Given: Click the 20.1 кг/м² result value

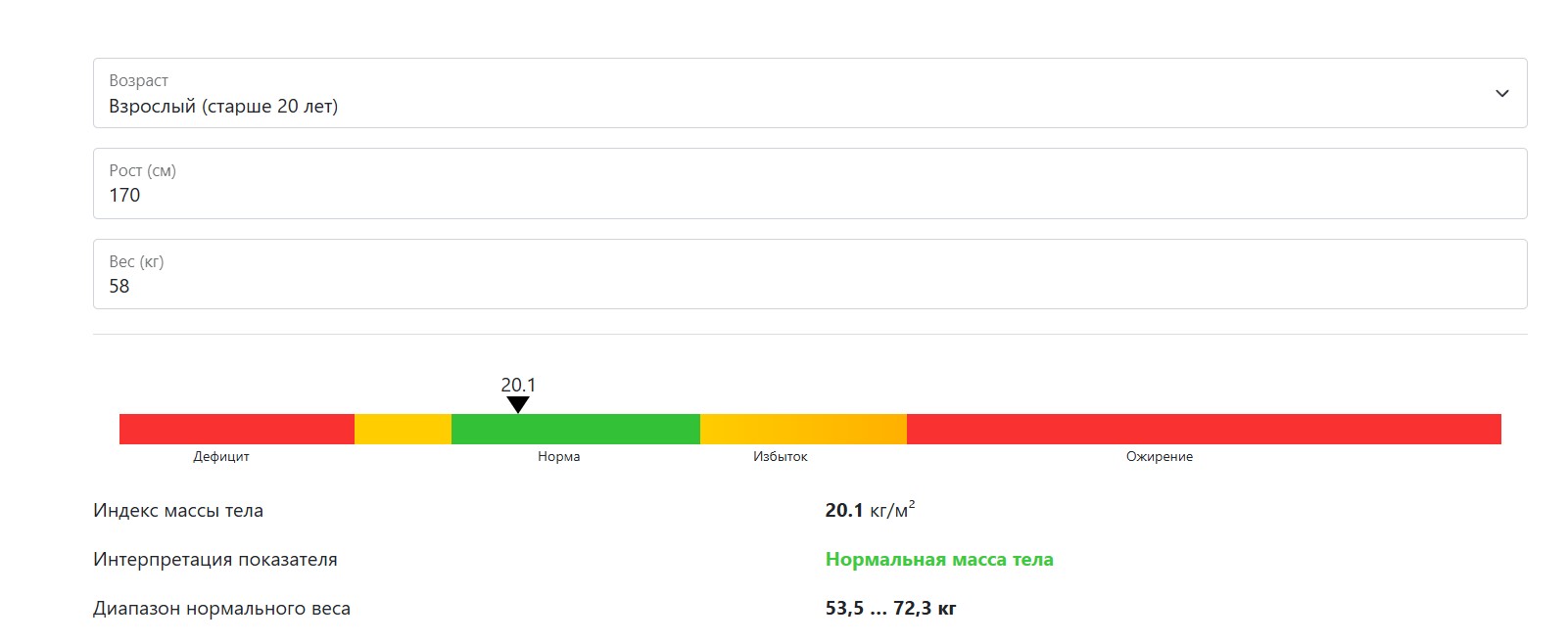Looking at the screenshot, I should 870,510.
